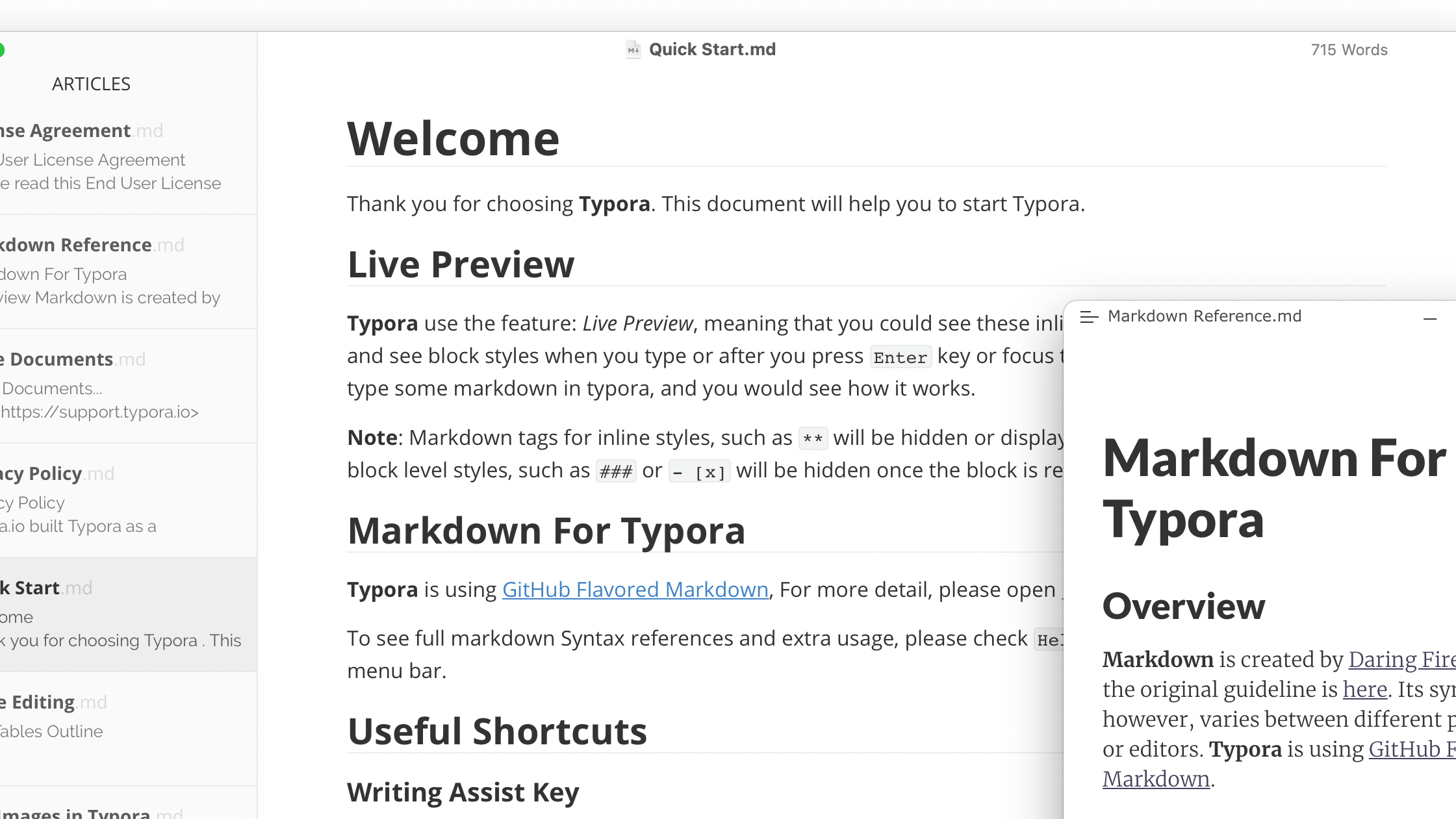This screenshot has height=819, width=1456.
Task: Click the Live Preview heading
Action: (x=461, y=264)
